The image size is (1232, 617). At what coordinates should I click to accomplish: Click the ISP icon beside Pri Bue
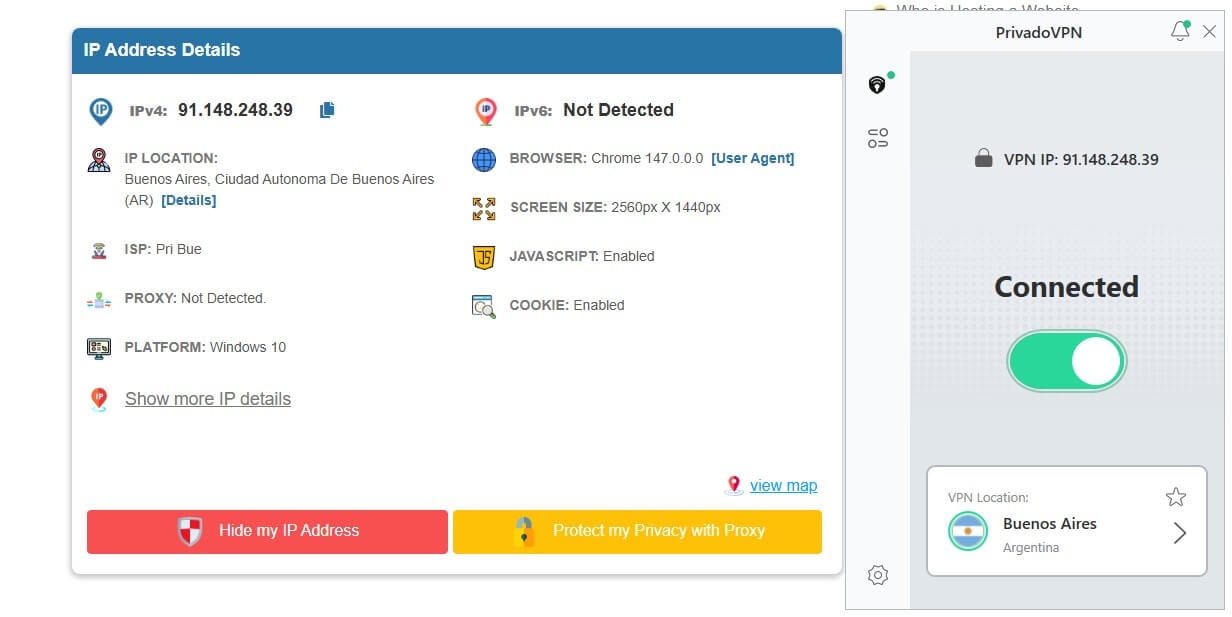(99, 250)
